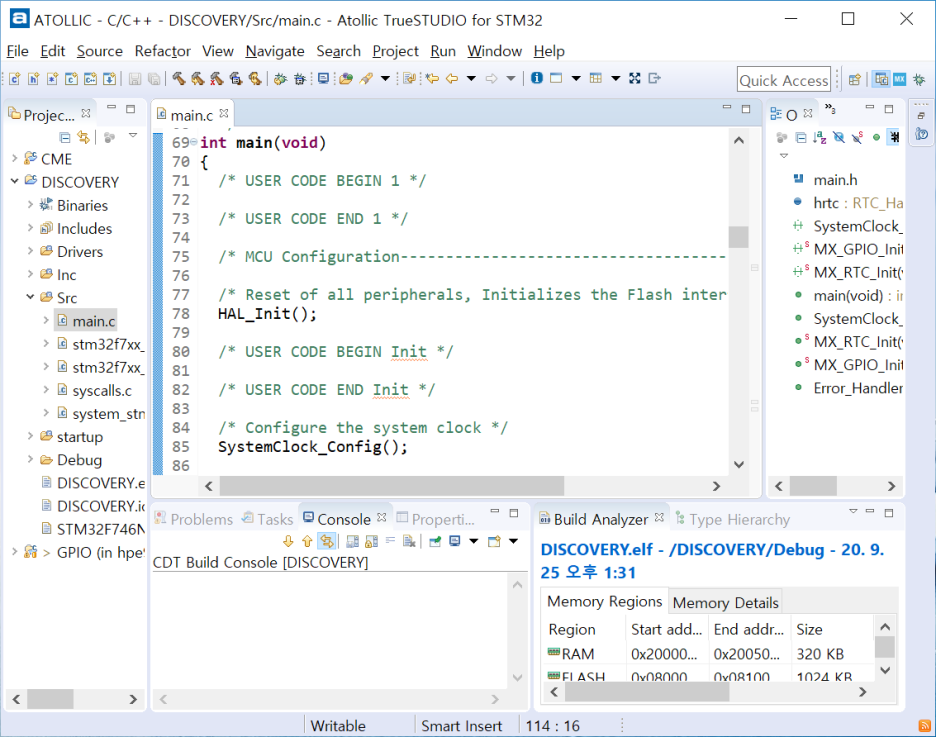The image size is (936, 737).
Task: Click the Open Perspective icon
Action: coord(855,79)
